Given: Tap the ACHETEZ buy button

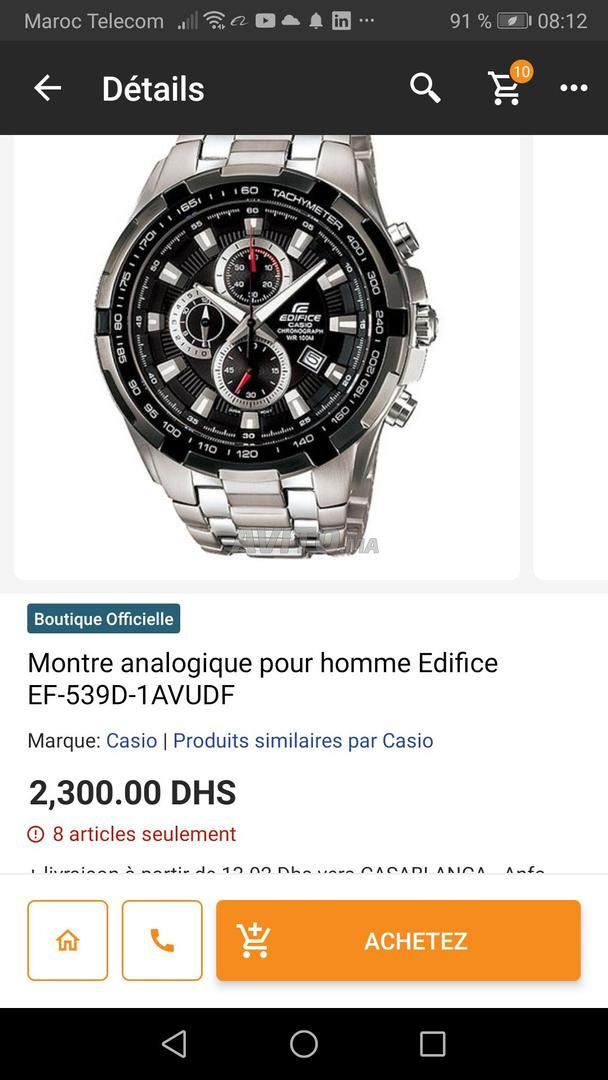Looking at the screenshot, I should [398, 940].
